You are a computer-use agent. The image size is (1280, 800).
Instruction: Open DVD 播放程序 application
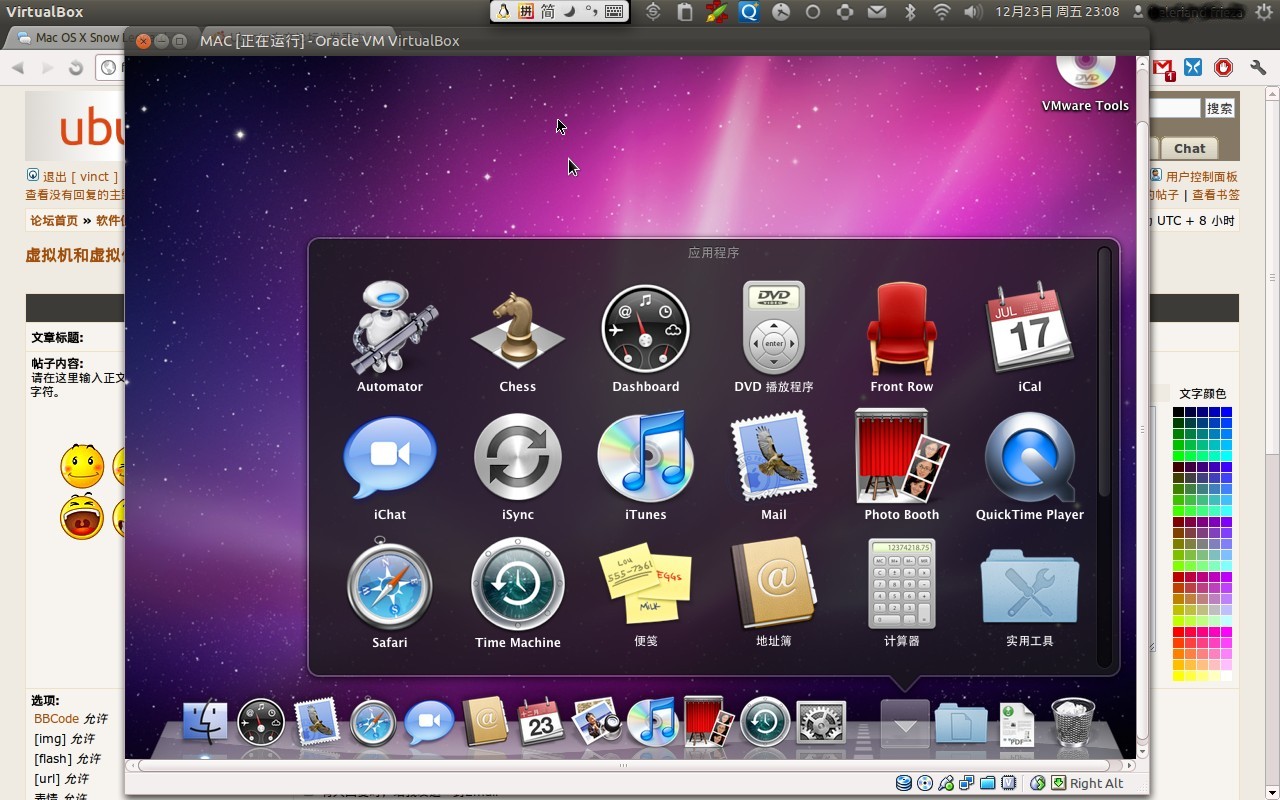(774, 327)
